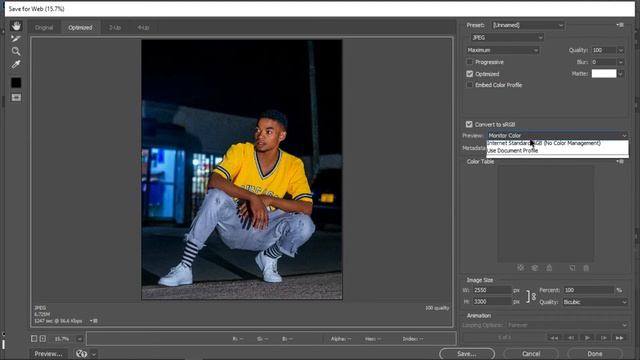The image size is (640, 360).
Task: Open the Optimize flyout menu beside Preset
Action: 620,25
